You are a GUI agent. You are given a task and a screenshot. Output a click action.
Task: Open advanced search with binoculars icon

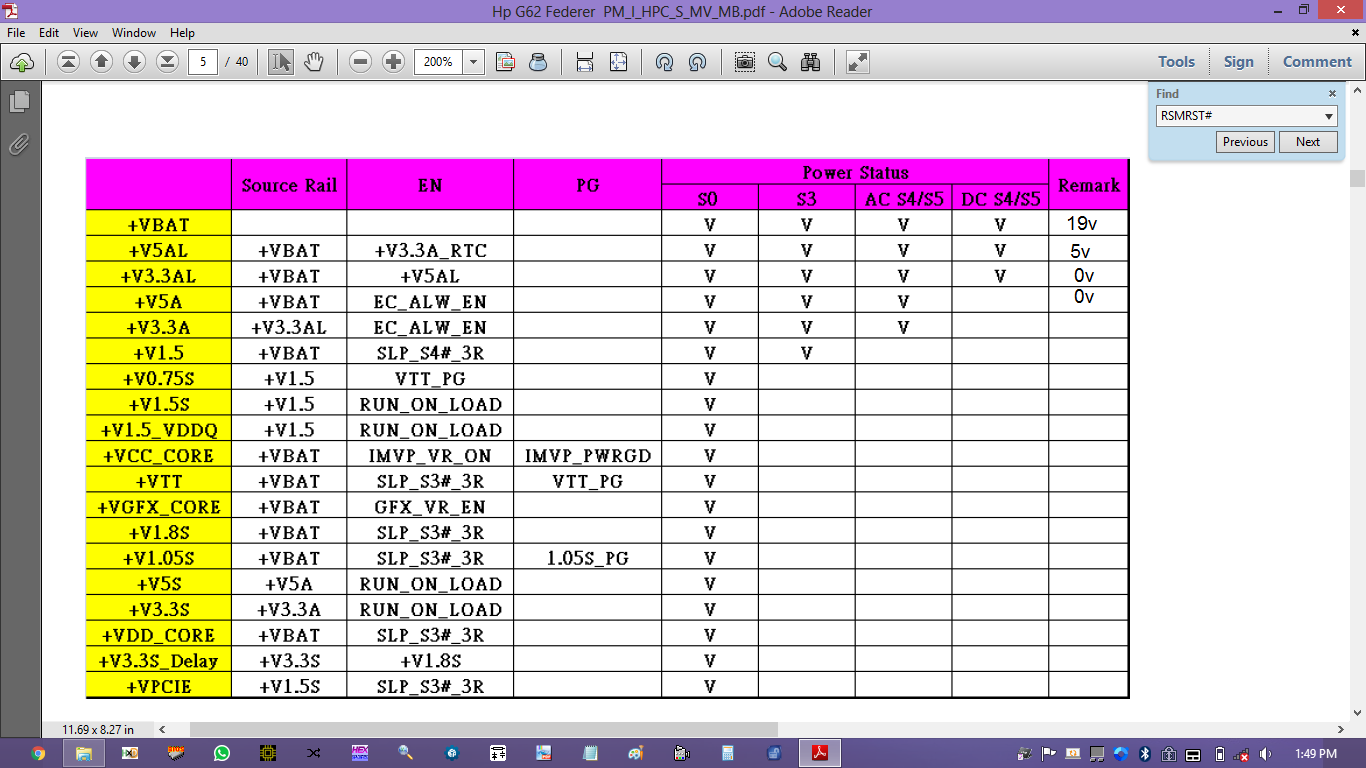[x=810, y=62]
